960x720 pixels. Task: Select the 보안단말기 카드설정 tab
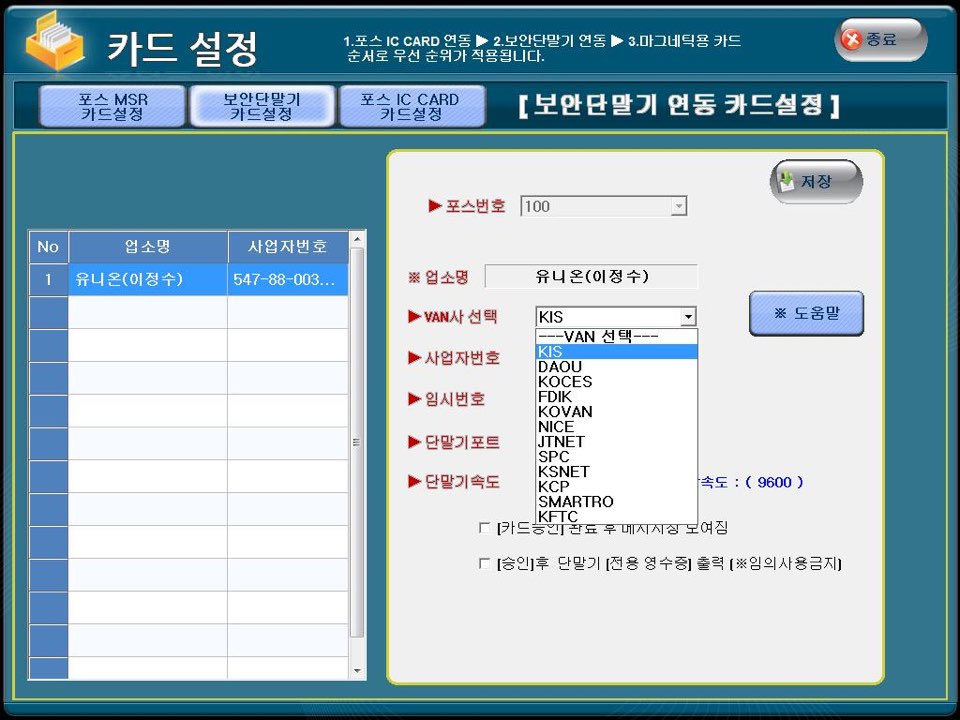click(261, 106)
